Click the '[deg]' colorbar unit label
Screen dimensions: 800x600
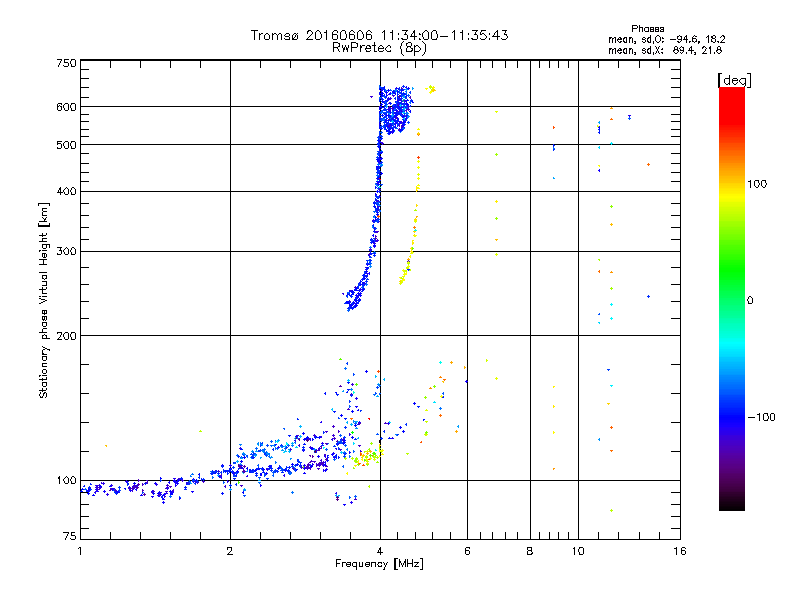[x=734, y=80]
